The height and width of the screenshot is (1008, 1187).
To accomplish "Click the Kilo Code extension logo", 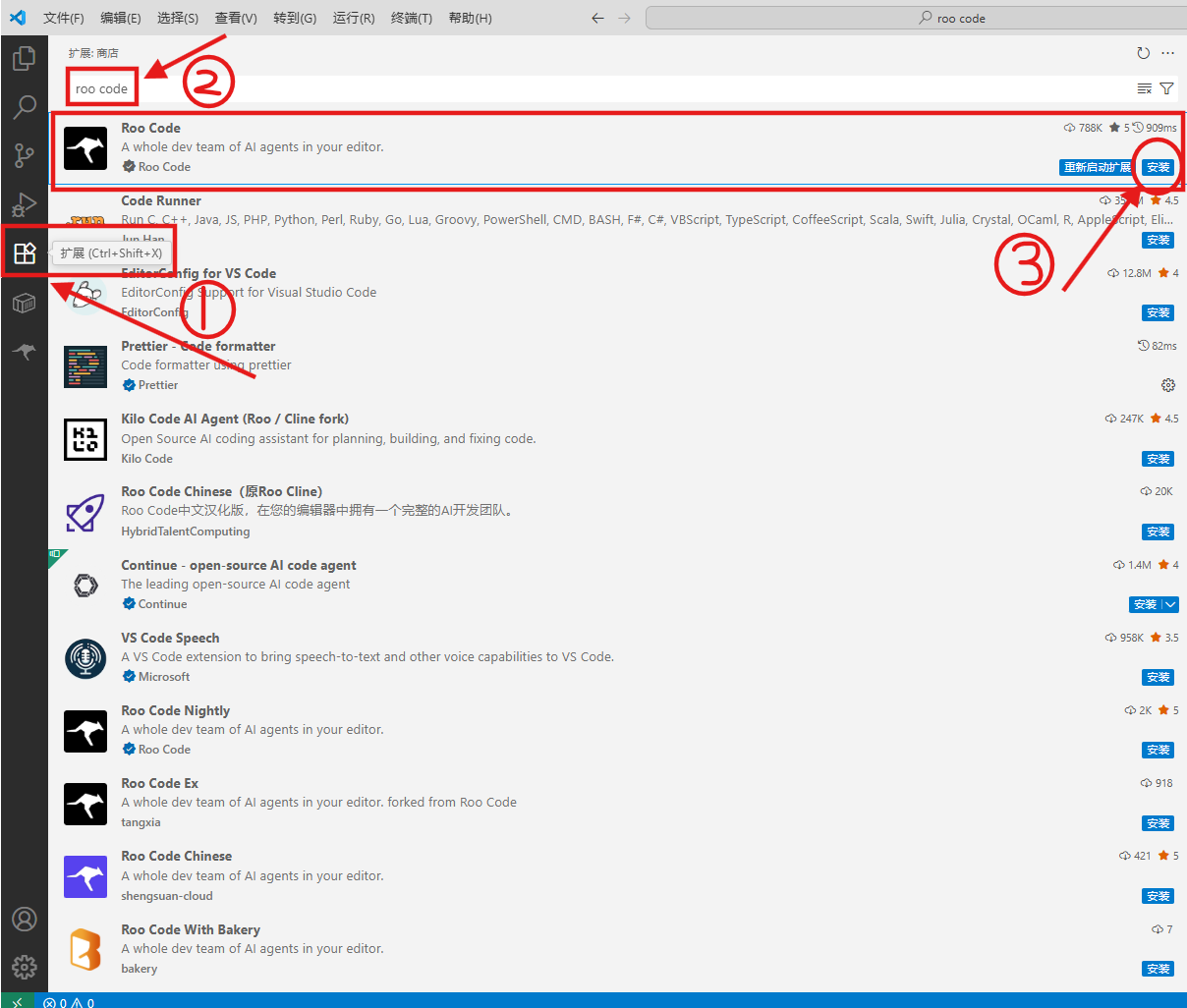I will tap(85, 439).
